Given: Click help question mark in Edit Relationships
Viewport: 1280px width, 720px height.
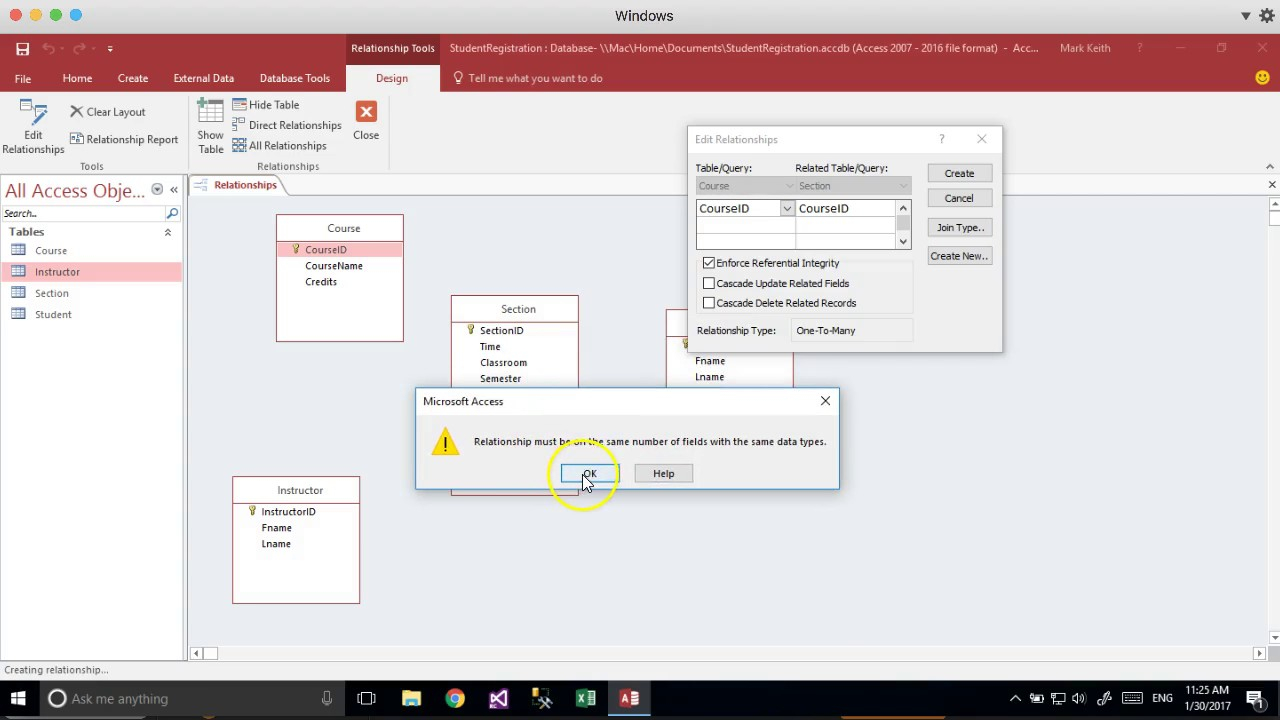Looking at the screenshot, I should coord(941,139).
